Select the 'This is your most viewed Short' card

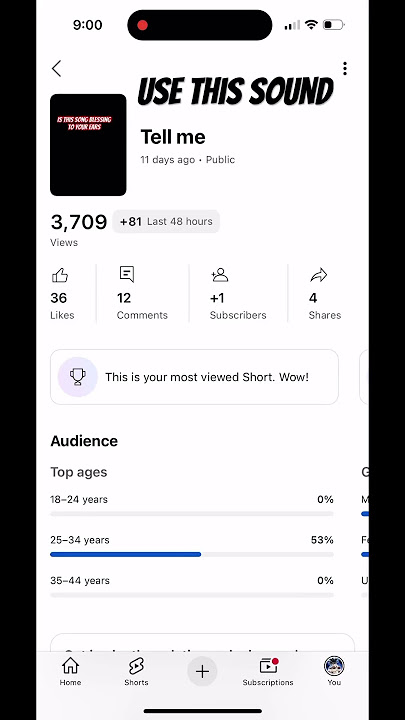click(x=194, y=377)
